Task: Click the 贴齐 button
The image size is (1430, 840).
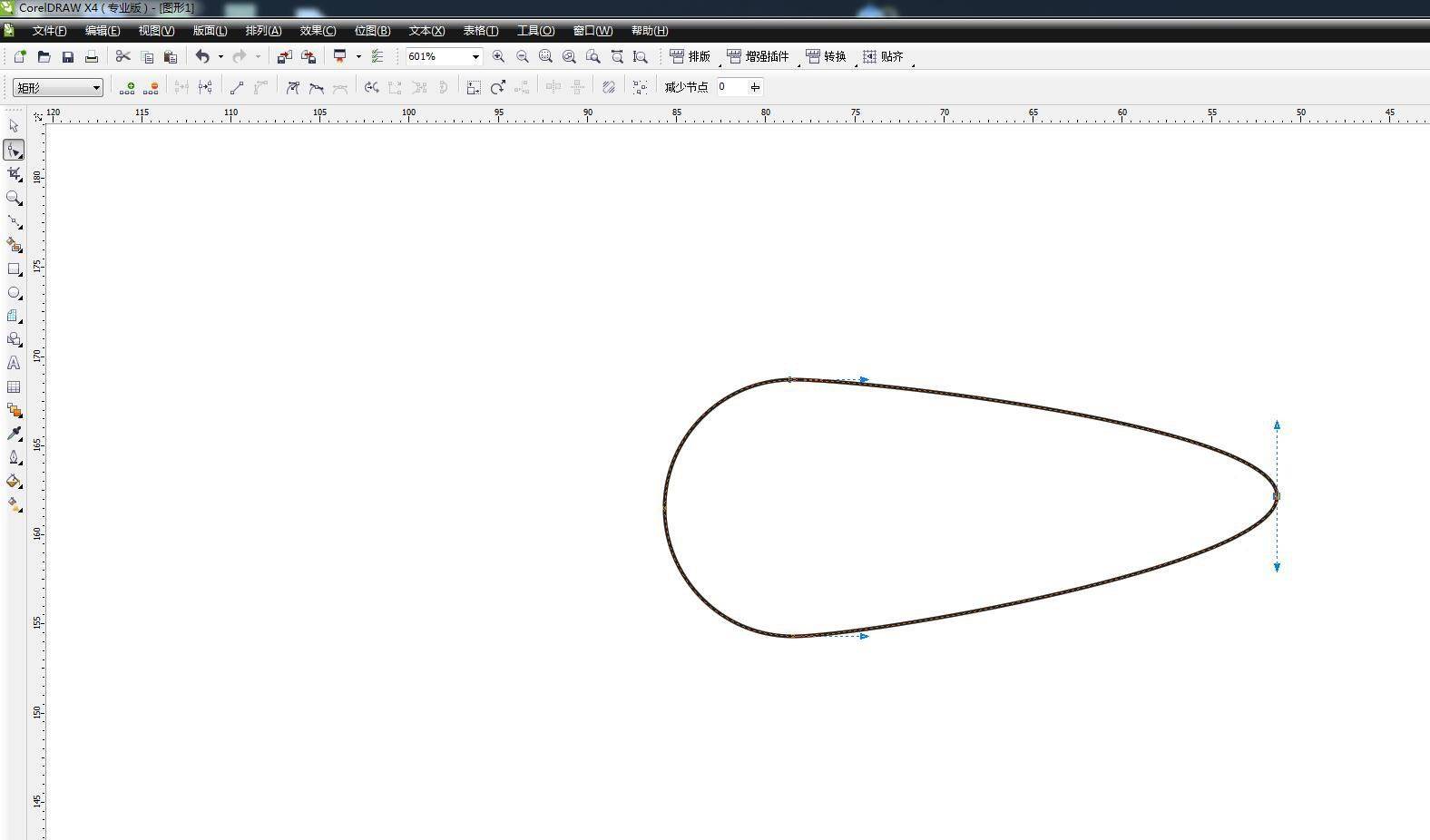Action: point(883,57)
